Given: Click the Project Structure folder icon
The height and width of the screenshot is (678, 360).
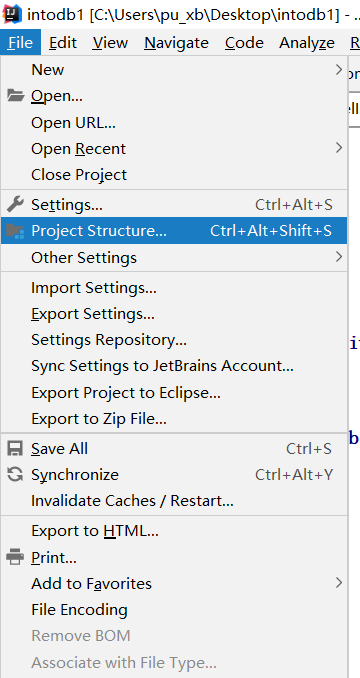Looking at the screenshot, I should 16,230.
